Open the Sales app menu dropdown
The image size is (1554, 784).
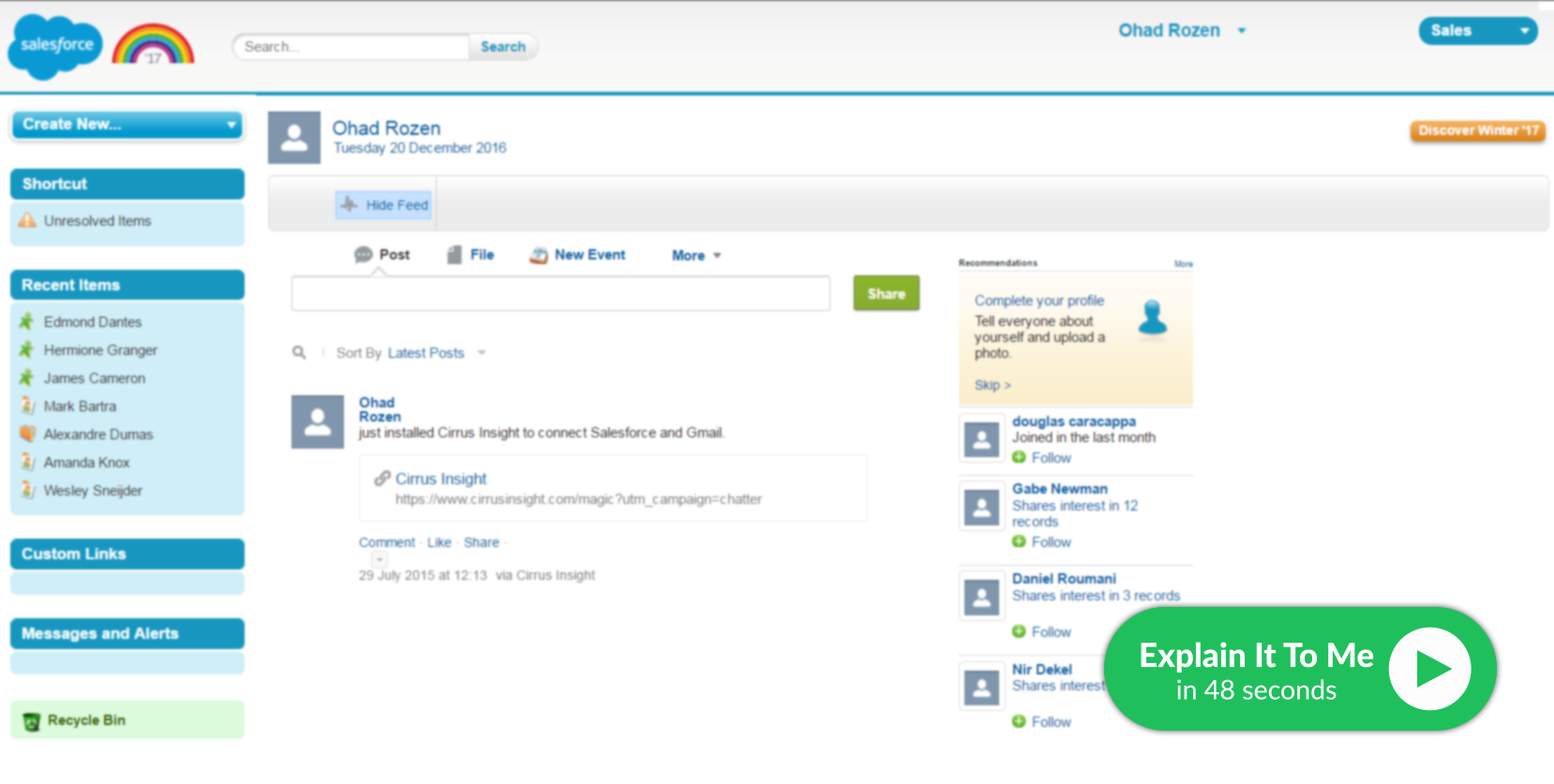click(1478, 31)
